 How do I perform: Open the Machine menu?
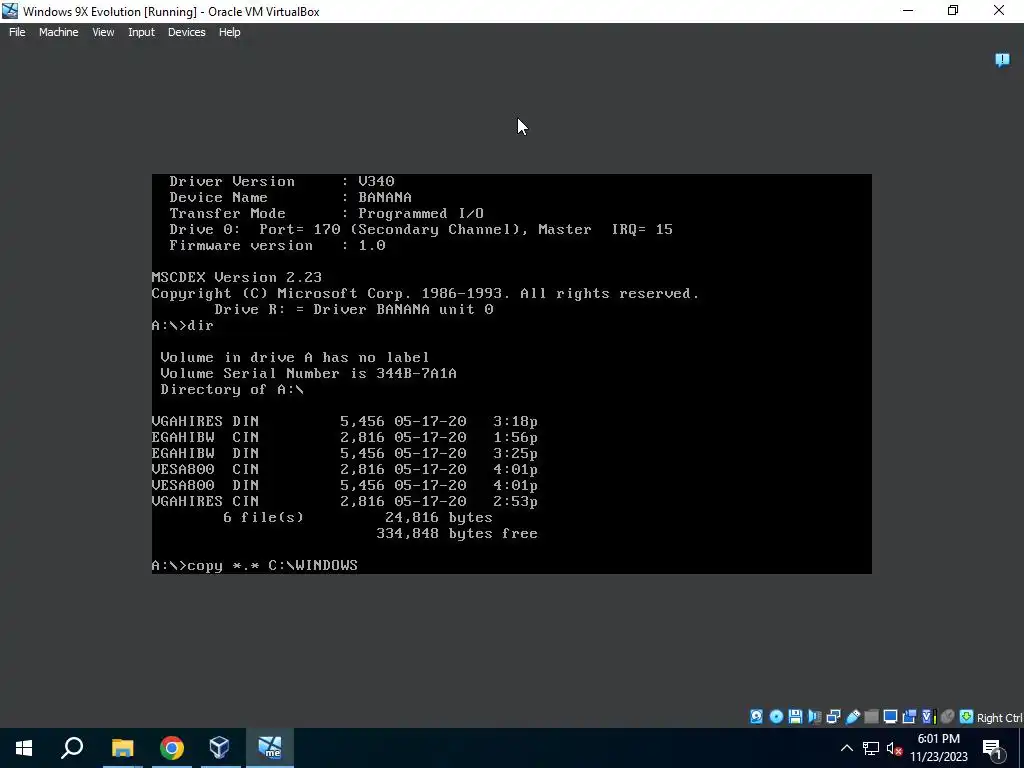click(x=59, y=32)
